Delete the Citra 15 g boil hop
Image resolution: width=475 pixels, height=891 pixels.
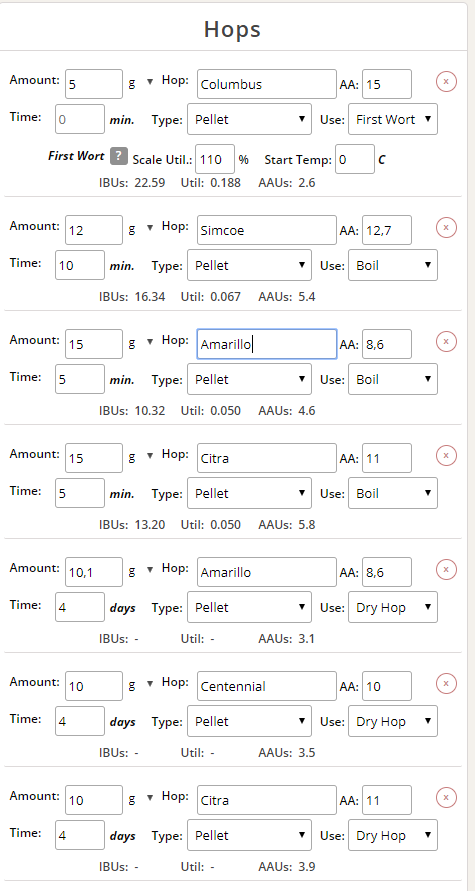click(x=446, y=456)
